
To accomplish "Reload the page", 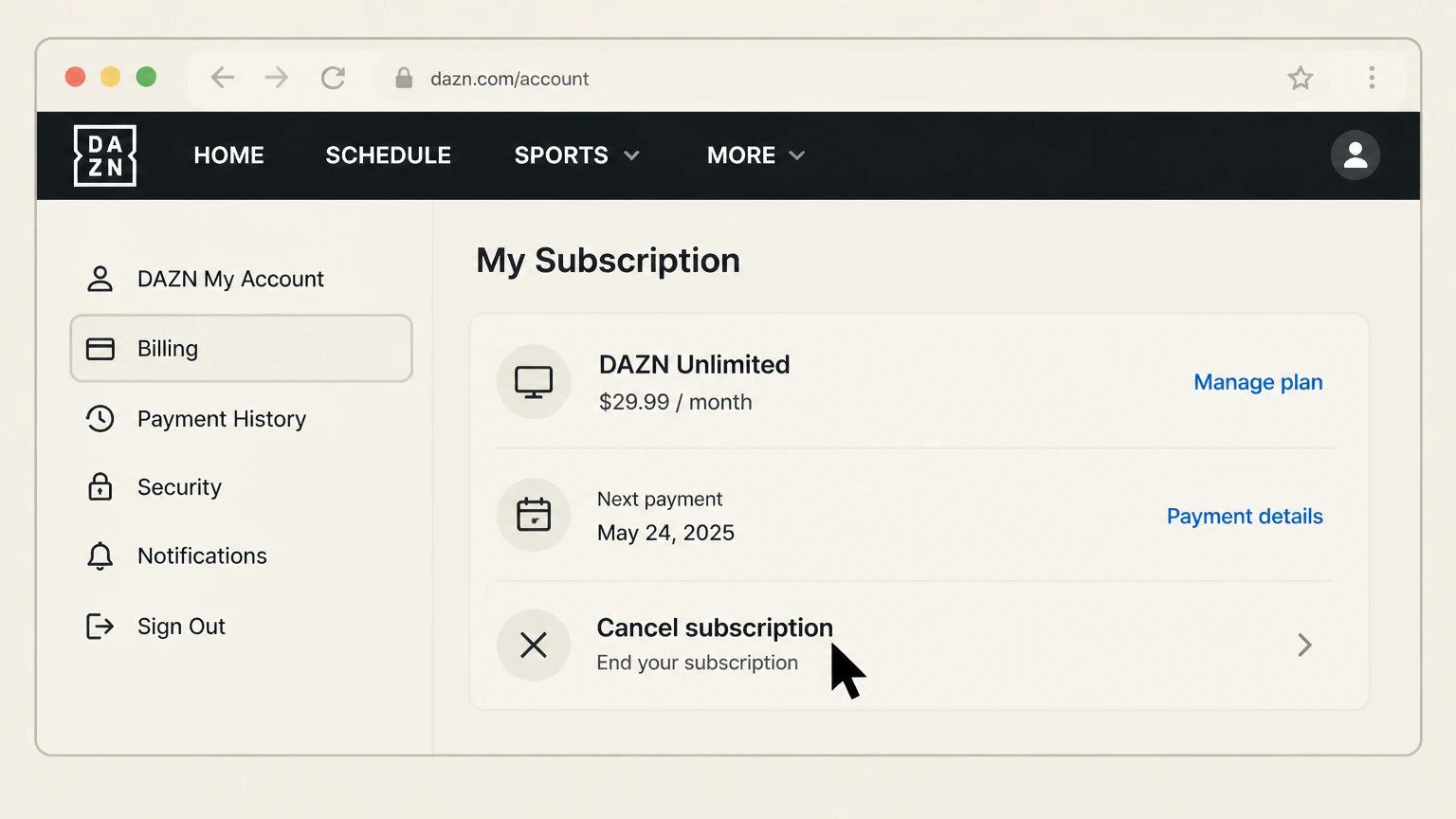I will click(x=333, y=78).
